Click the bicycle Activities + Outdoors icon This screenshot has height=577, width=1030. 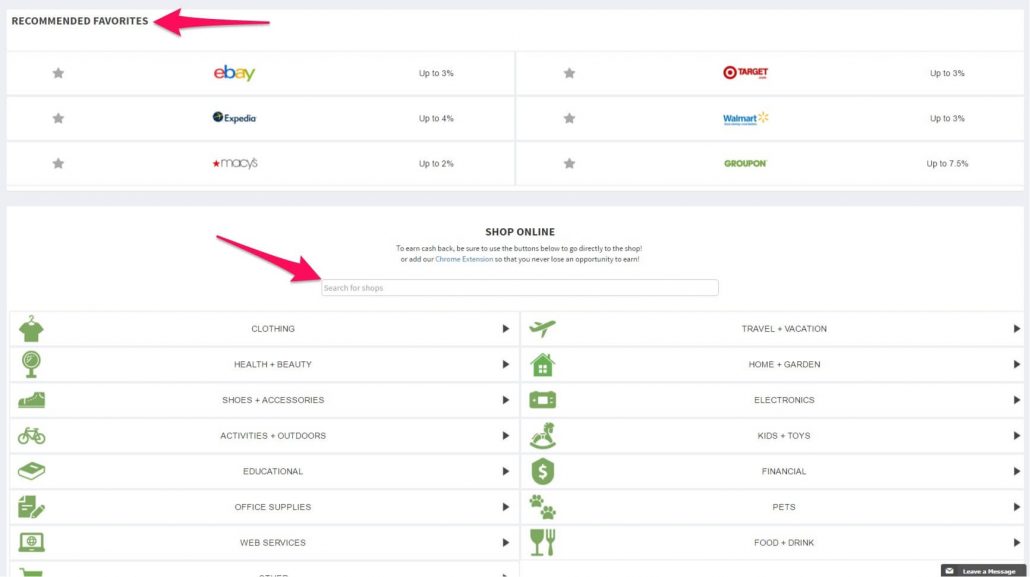(31, 436)
